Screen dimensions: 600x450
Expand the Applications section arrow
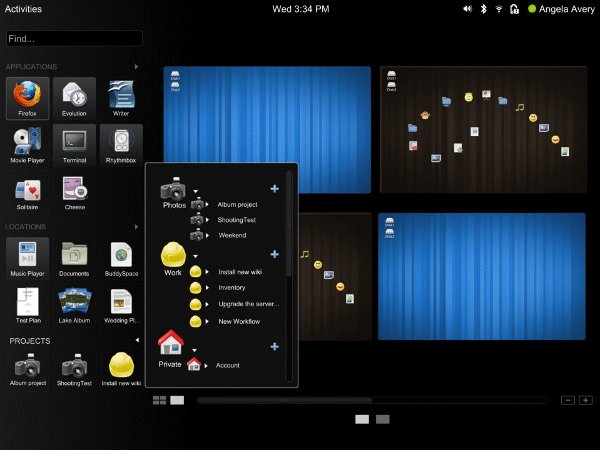[x=137, y=67]
